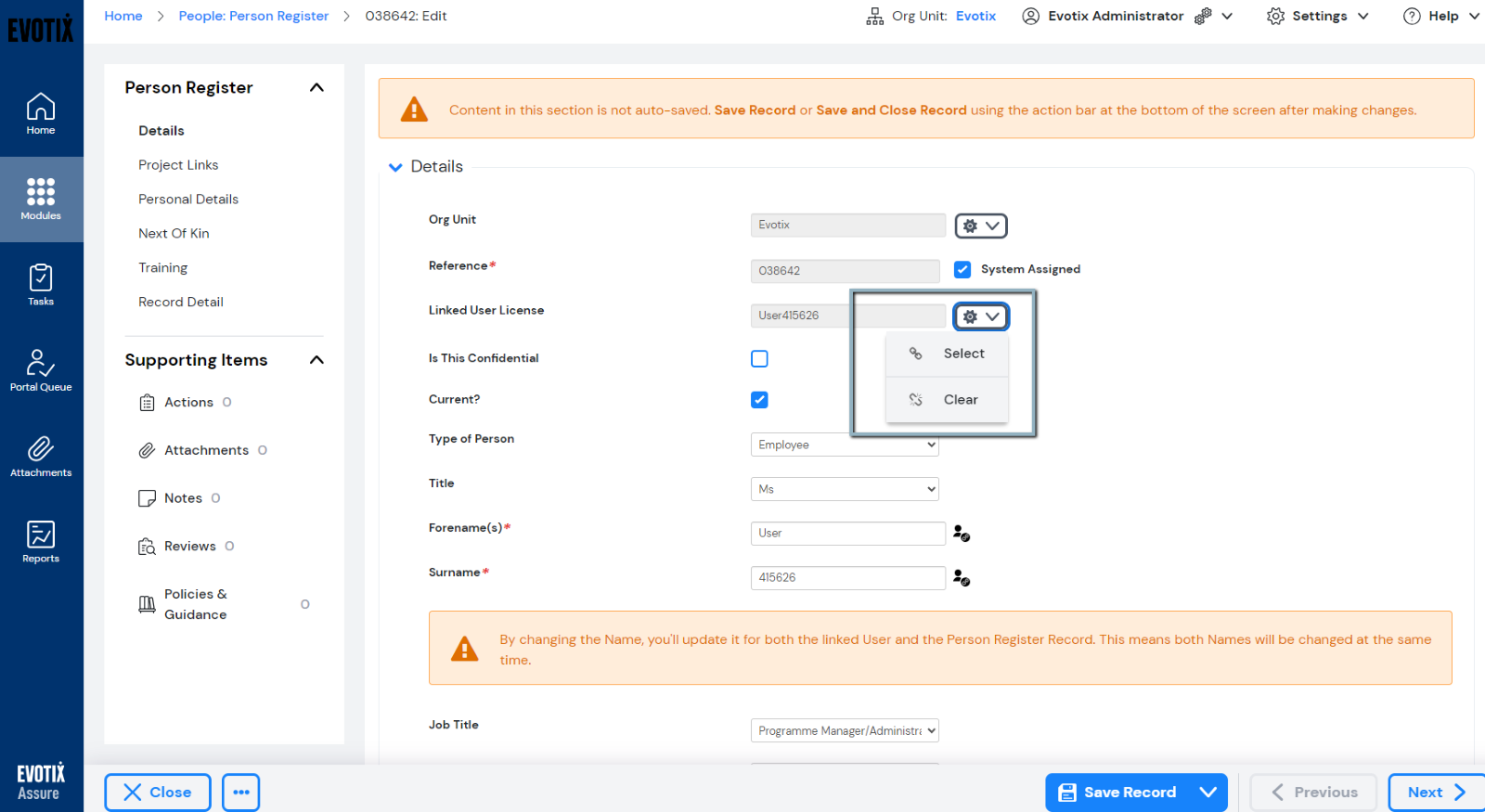The width and height of the screenshot is (1485, 812).
Task: Click the Evotix logo at top left
Action: (41, 30)
